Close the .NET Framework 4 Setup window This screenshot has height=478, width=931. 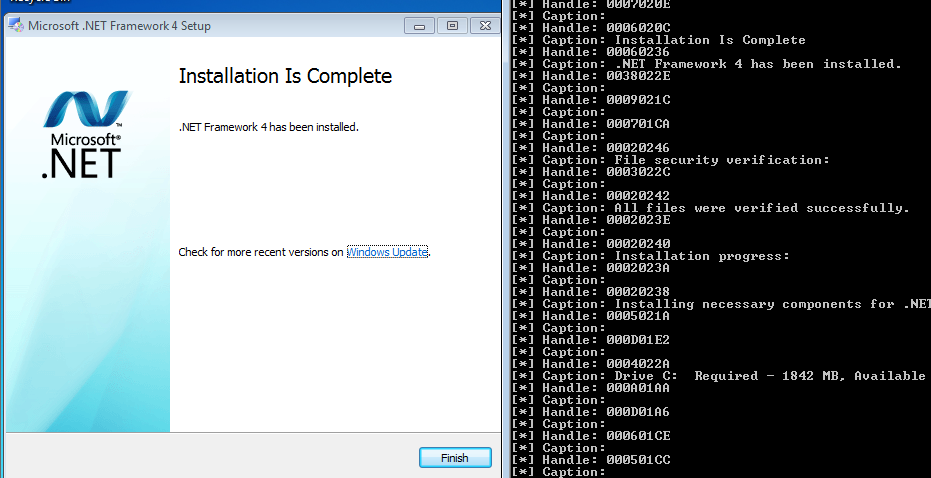485,26
